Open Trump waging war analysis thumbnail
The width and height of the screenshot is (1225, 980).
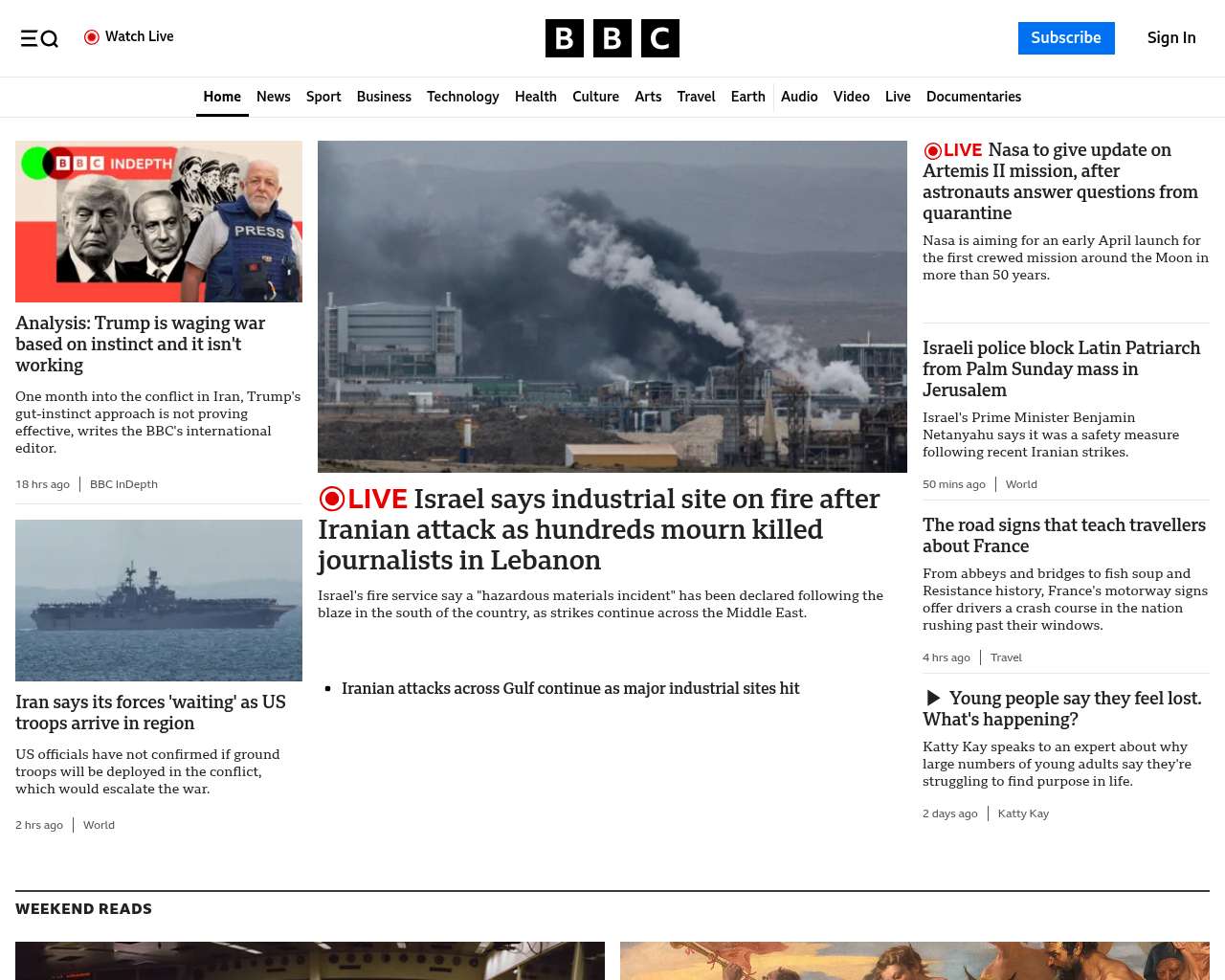click(159, 221)
